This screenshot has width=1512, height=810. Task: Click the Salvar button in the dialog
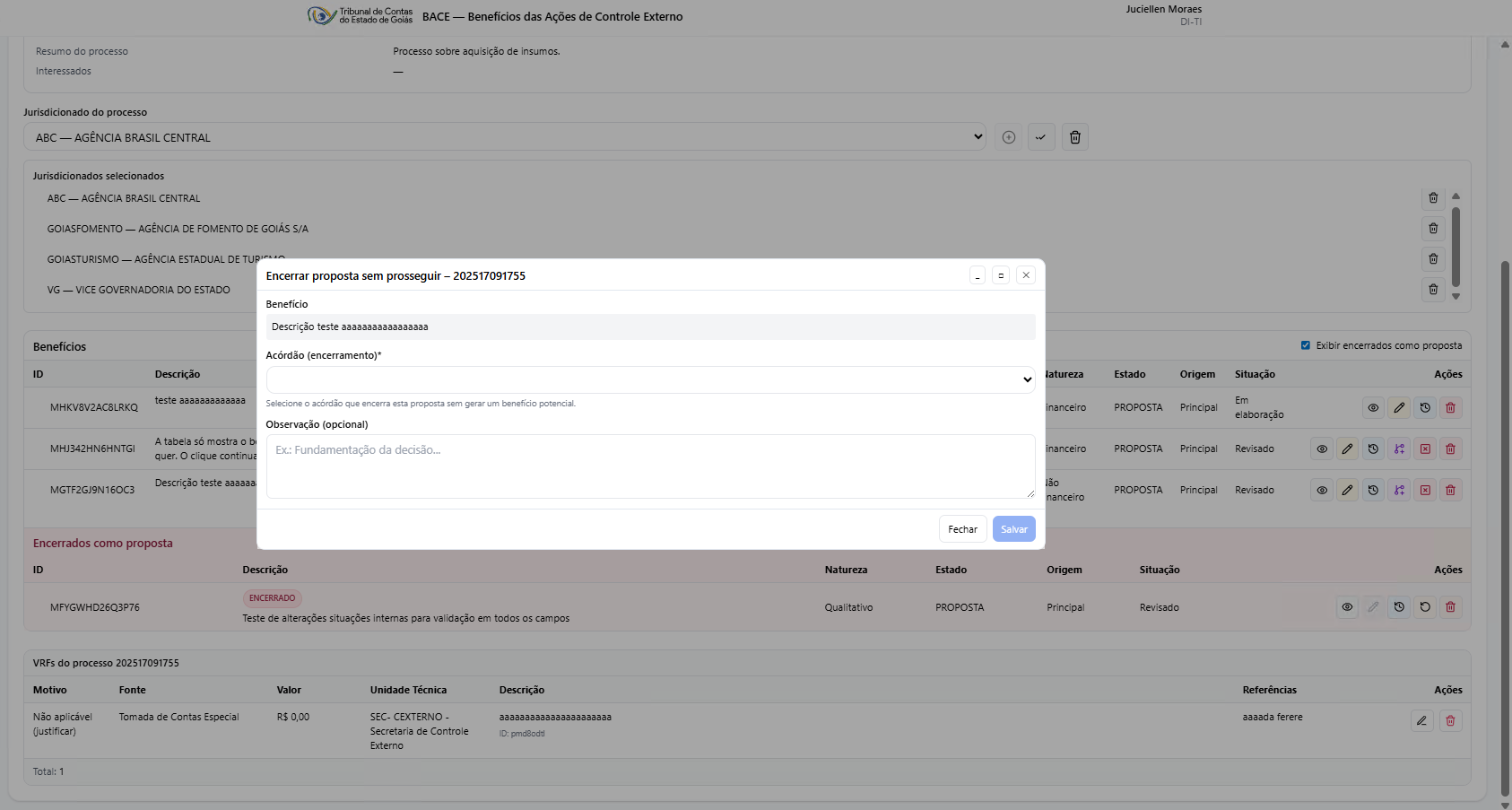coord(1013,529)
